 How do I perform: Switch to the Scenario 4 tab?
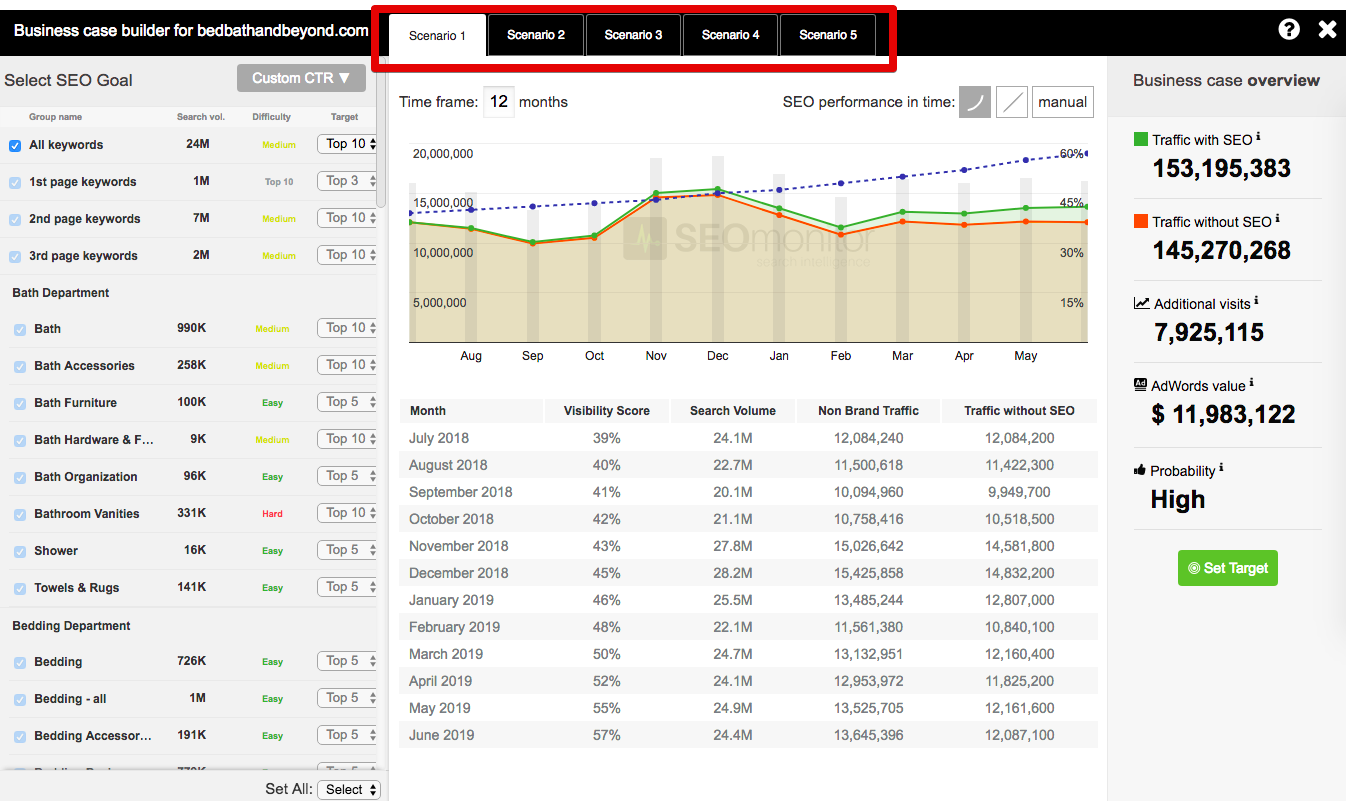(x=730, y=35)
